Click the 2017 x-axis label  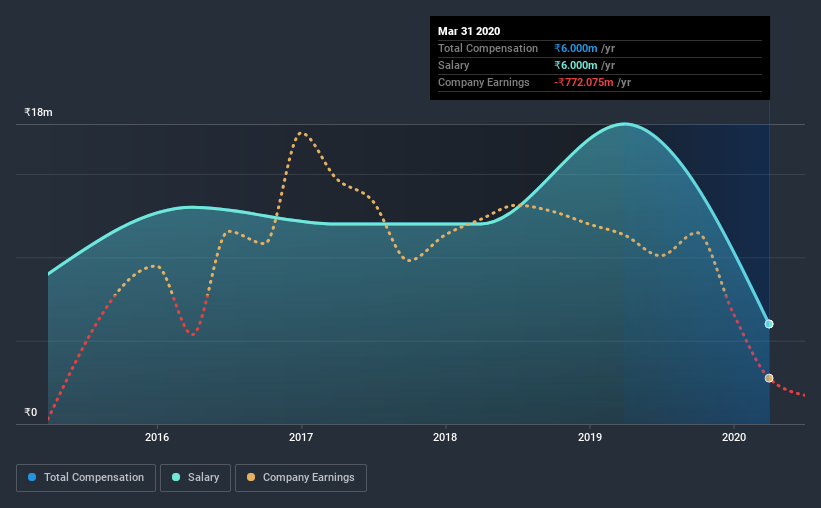click(x=301, y=437)
